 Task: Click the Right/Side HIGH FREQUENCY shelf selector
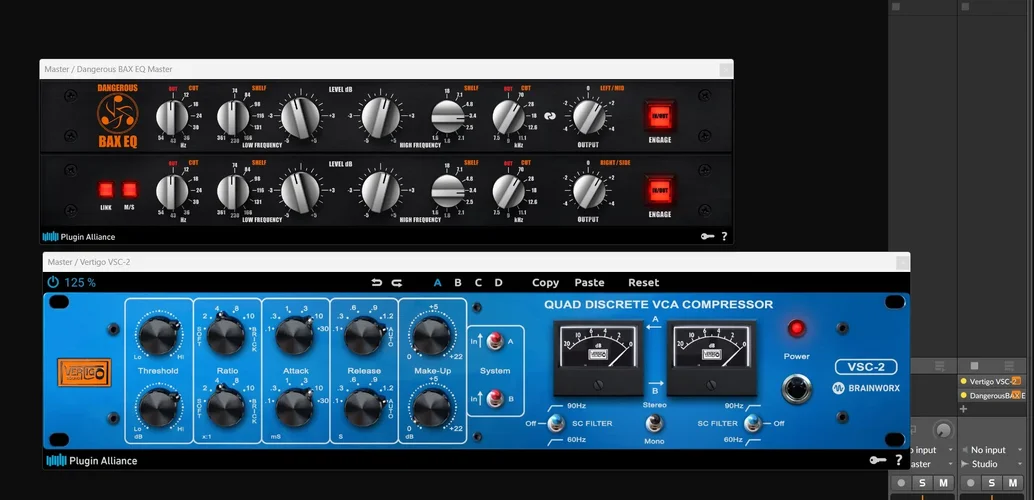(448, 191)
